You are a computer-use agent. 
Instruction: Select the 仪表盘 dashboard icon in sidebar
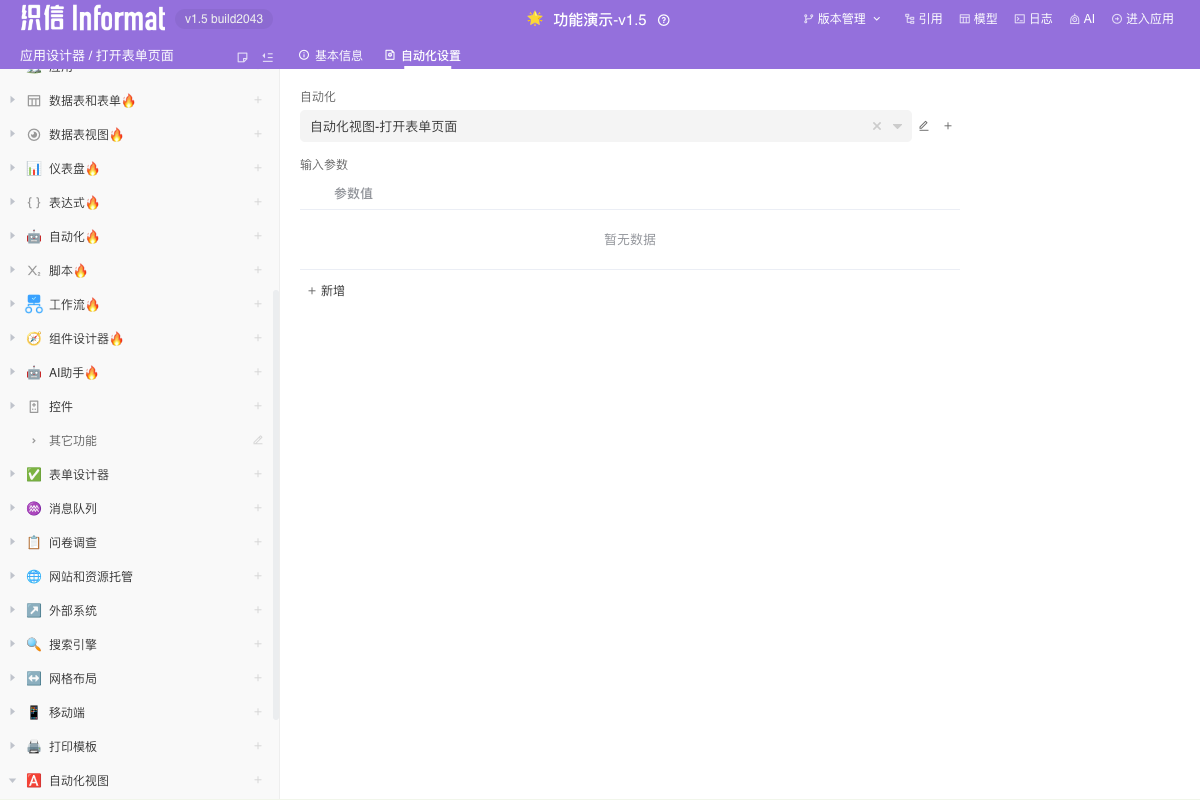pos(33,168)
